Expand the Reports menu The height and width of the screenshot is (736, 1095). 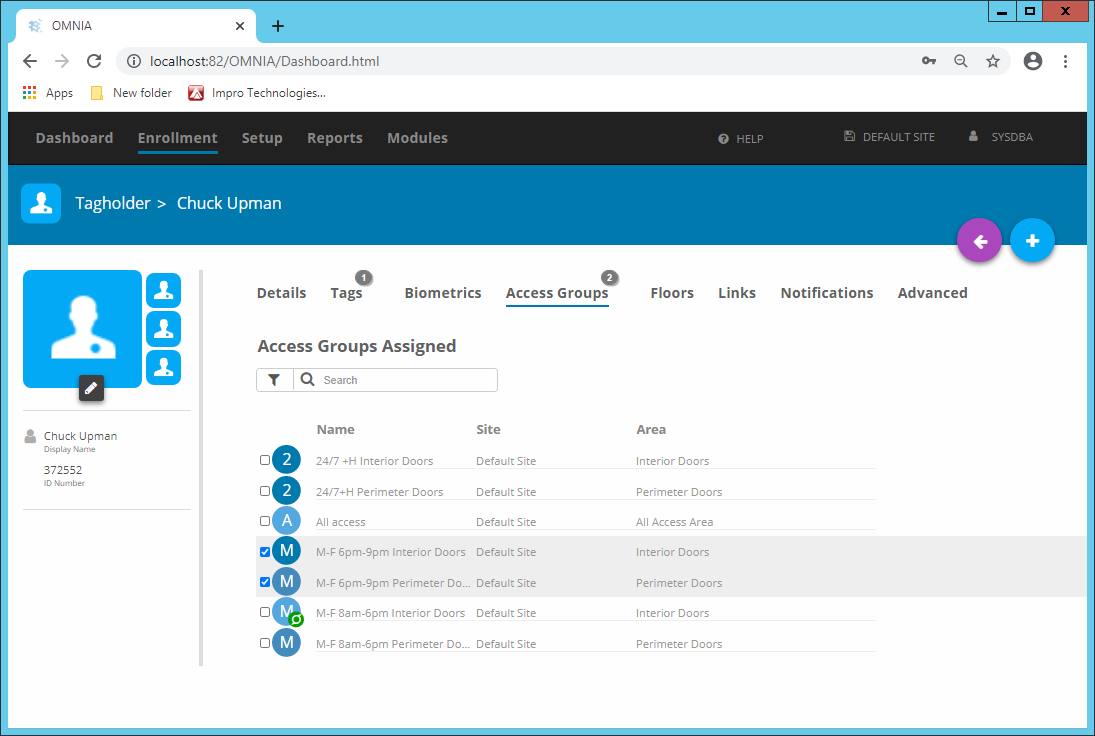[x=334, y=138]
